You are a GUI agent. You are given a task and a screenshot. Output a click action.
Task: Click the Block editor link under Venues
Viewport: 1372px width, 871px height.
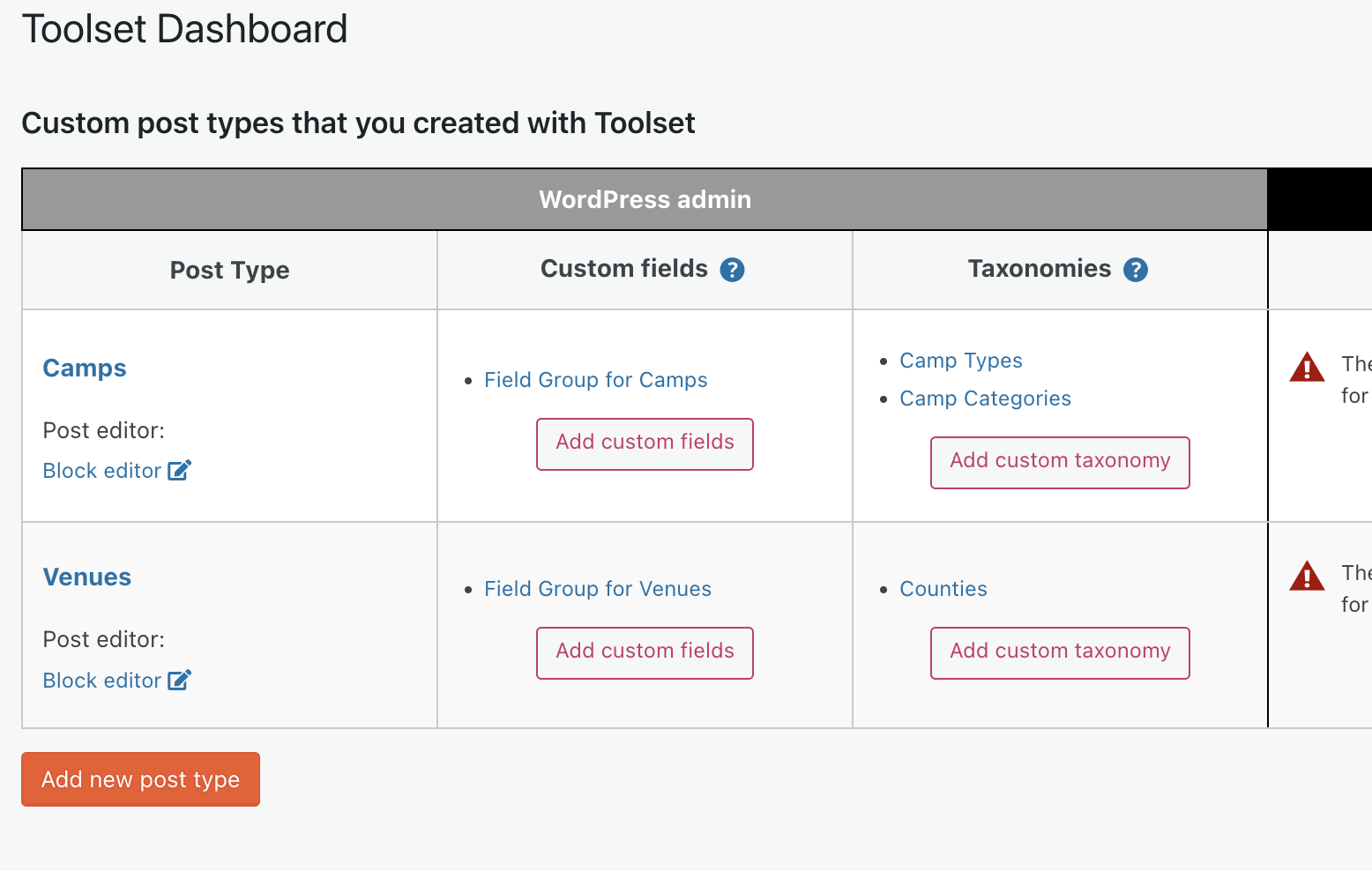click(102, 681)
